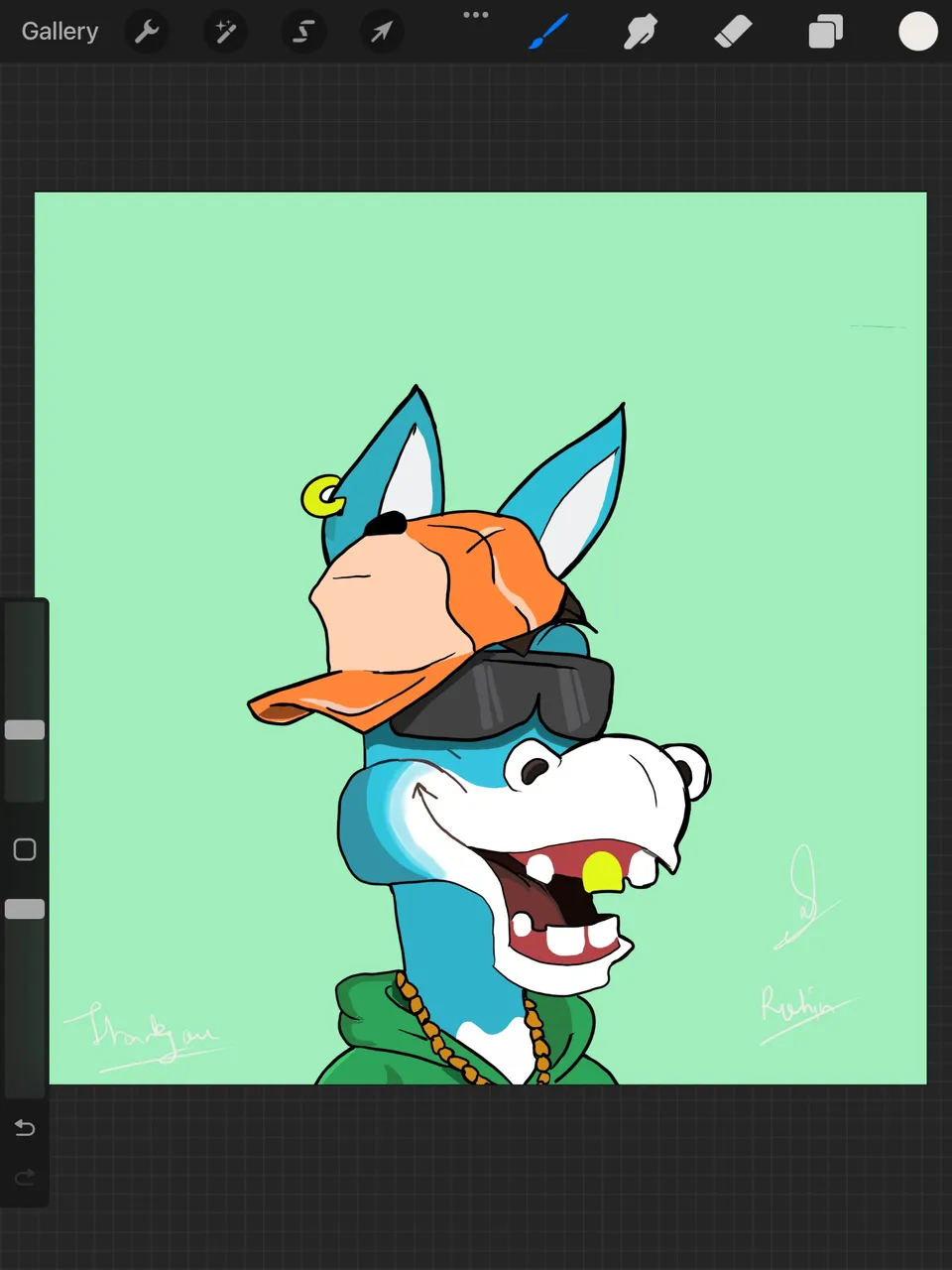
Task: Open the Layers panel
Action: click(825, 32)
